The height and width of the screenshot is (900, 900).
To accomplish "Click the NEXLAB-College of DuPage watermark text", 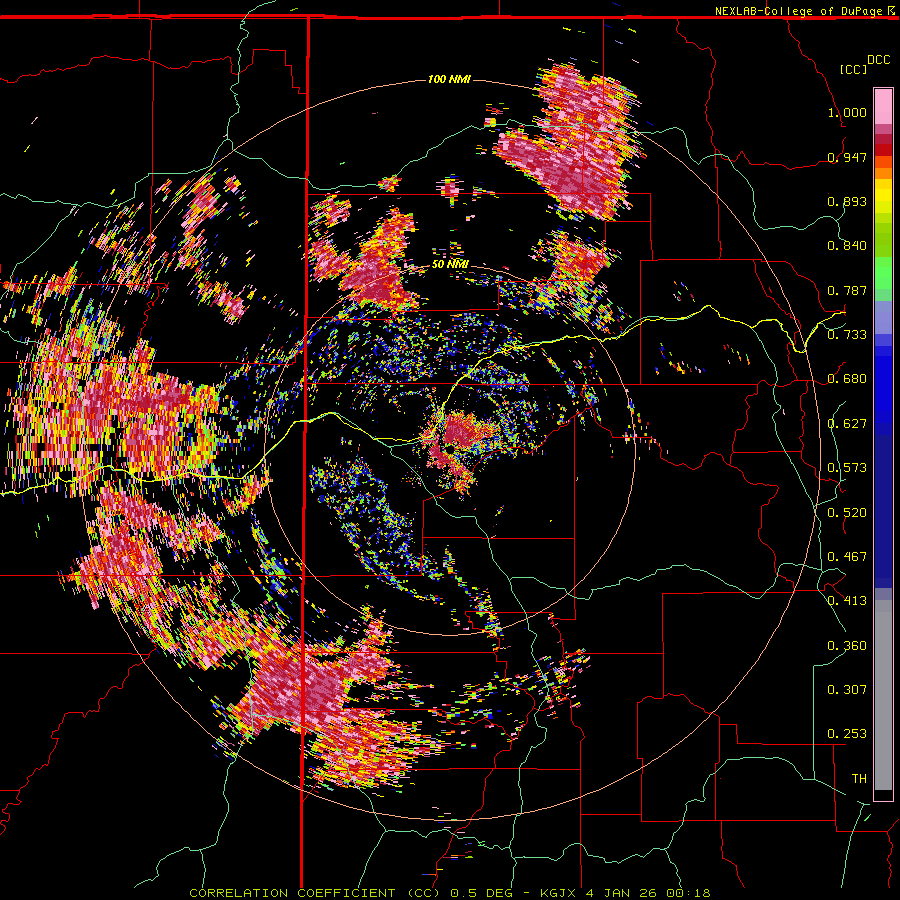I will click(x=798, y=11).
